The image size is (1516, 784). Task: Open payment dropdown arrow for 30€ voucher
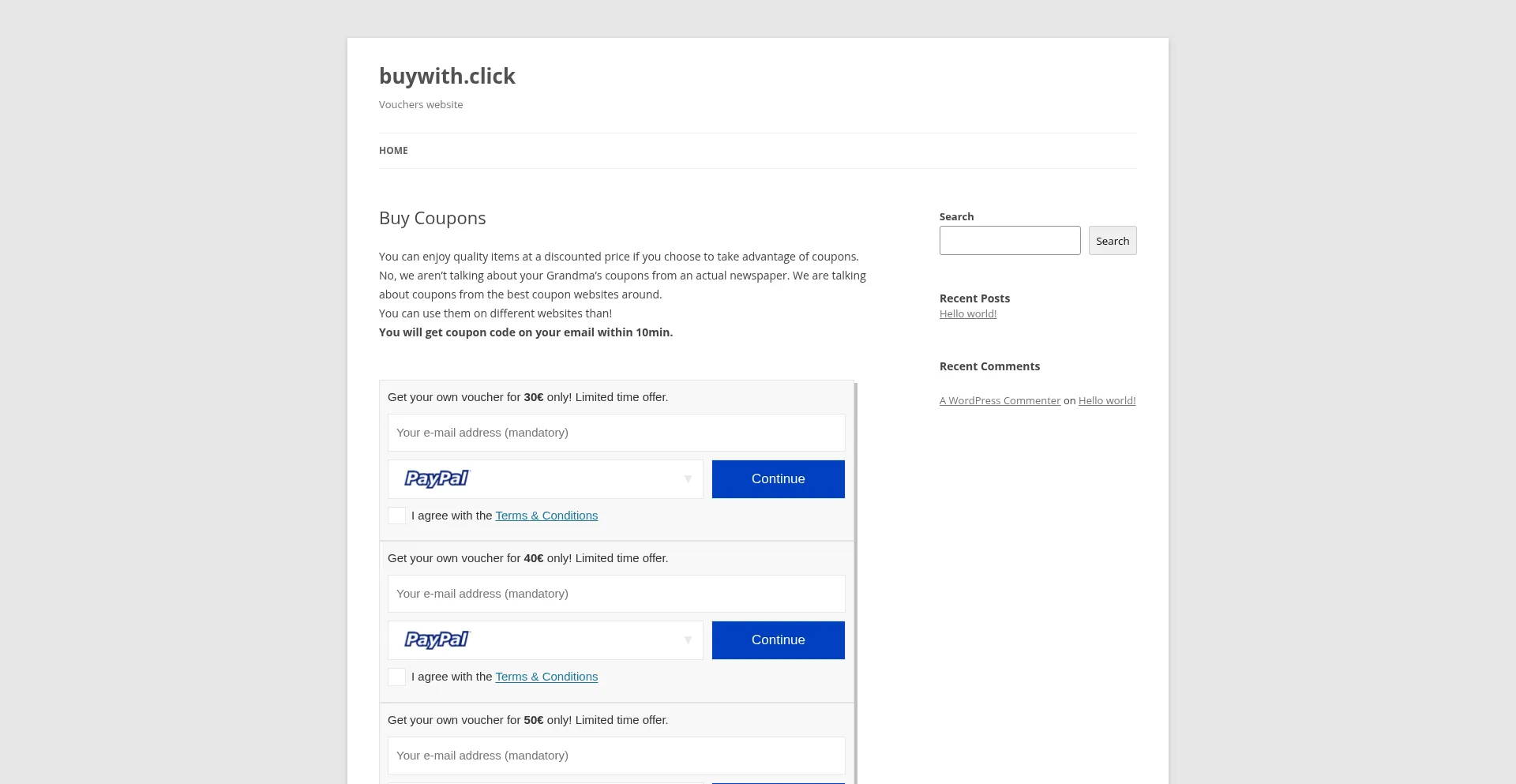688,479
